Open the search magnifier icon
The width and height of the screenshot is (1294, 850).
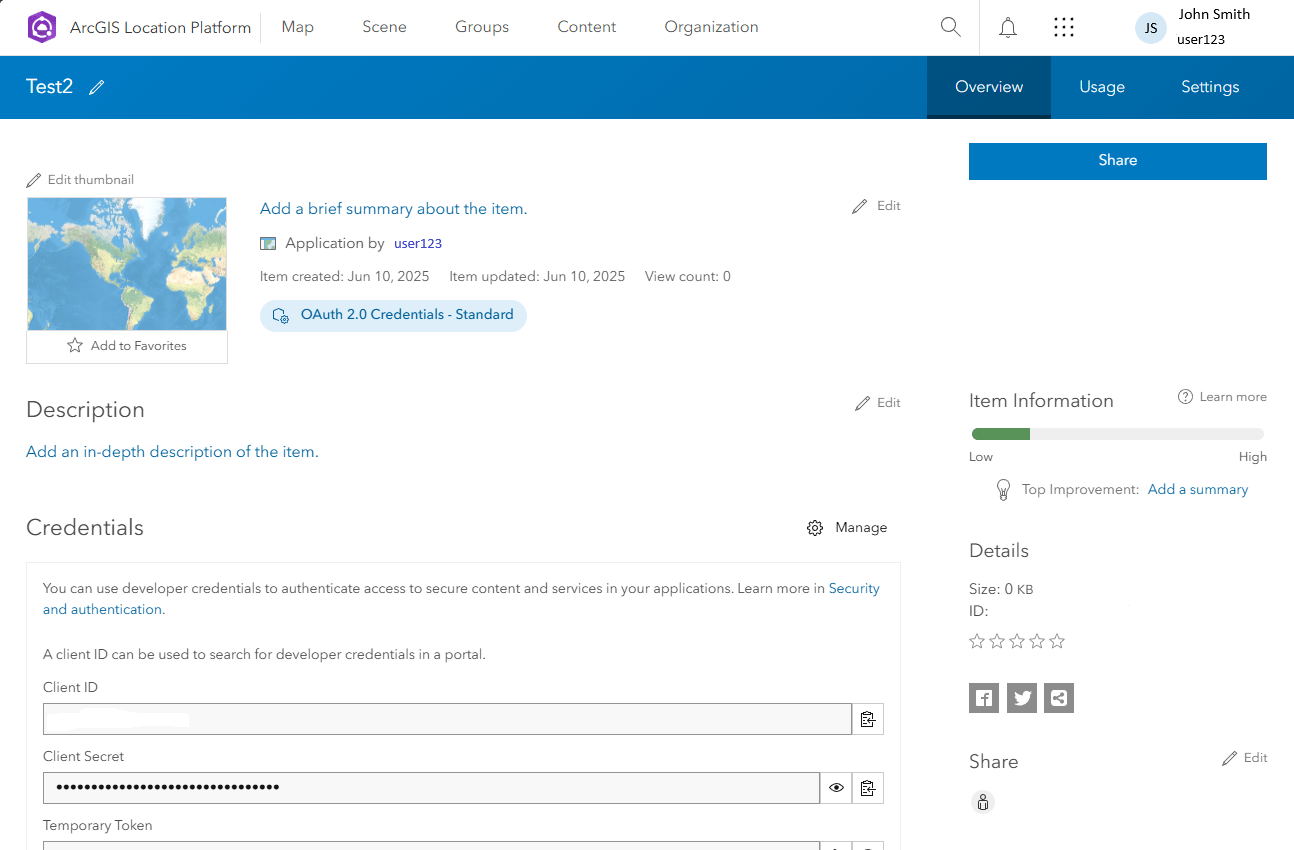(x=951, y=27)
